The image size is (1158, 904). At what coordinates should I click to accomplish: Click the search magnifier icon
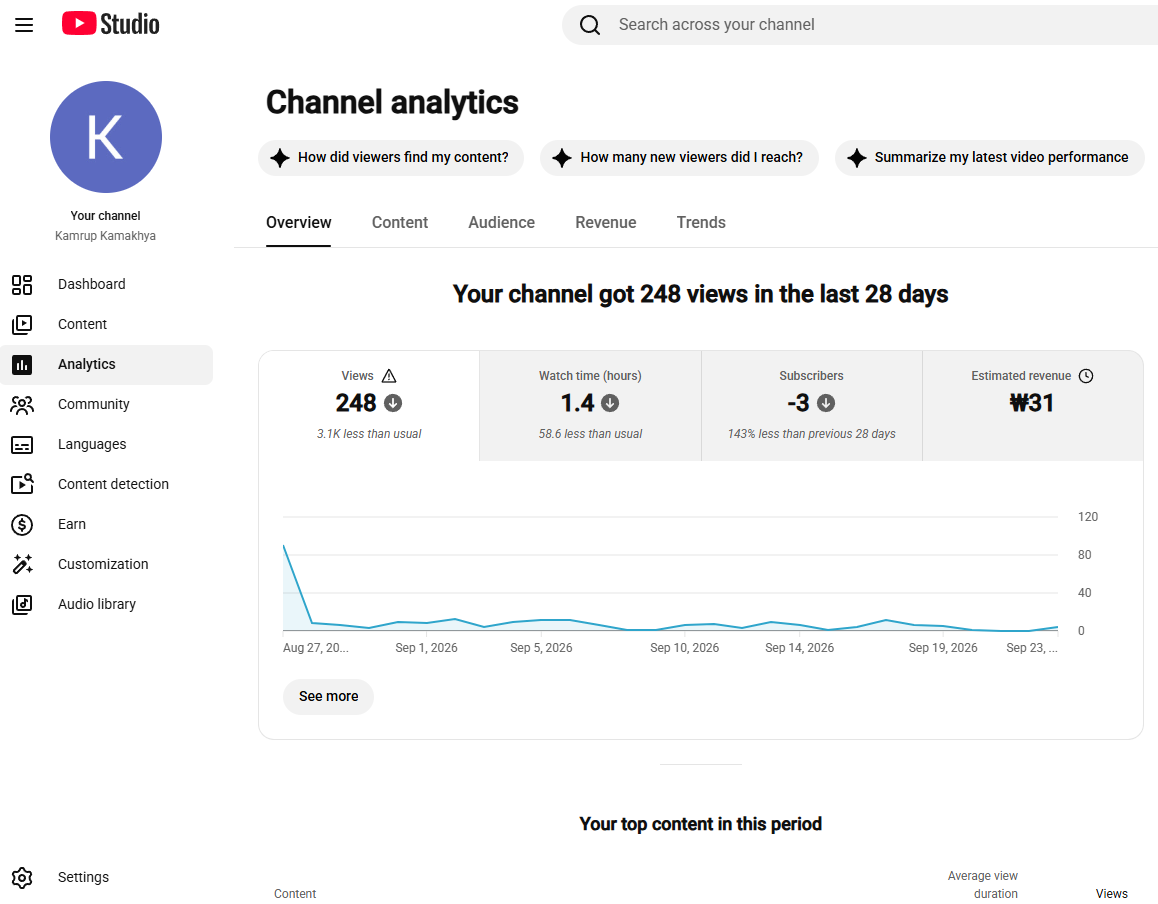pos(589,25)
